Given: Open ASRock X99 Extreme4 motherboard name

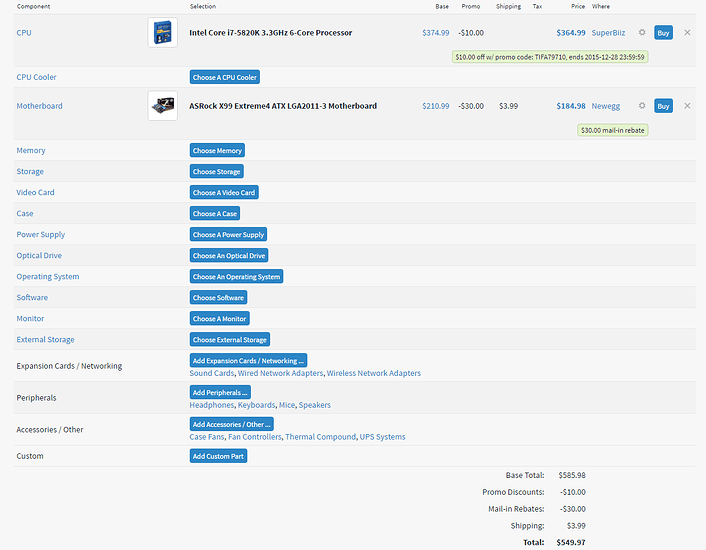Looking at the screenshot, I should [x=283, y=106].
